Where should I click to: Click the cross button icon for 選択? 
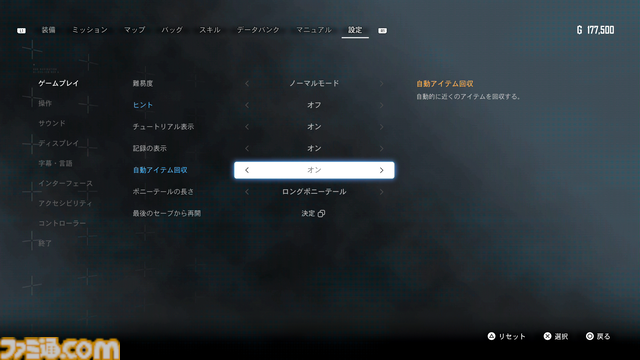(x=547, y=336)
